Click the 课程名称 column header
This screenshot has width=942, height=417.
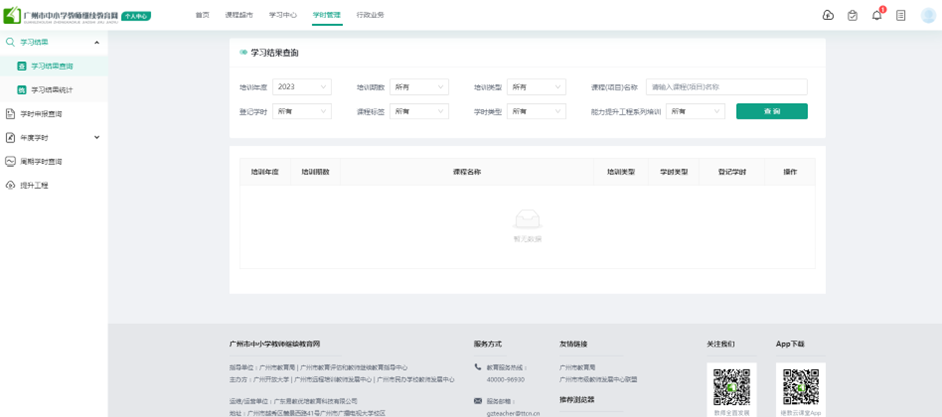pos(467,172)
